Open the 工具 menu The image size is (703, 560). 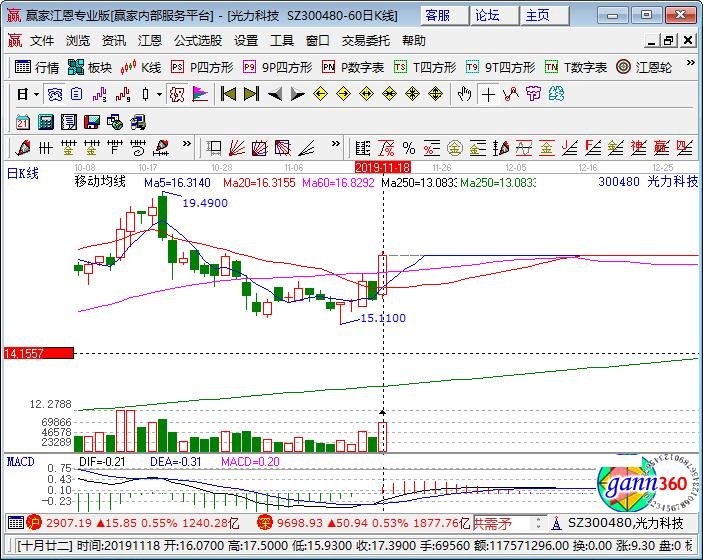[282, 41]
